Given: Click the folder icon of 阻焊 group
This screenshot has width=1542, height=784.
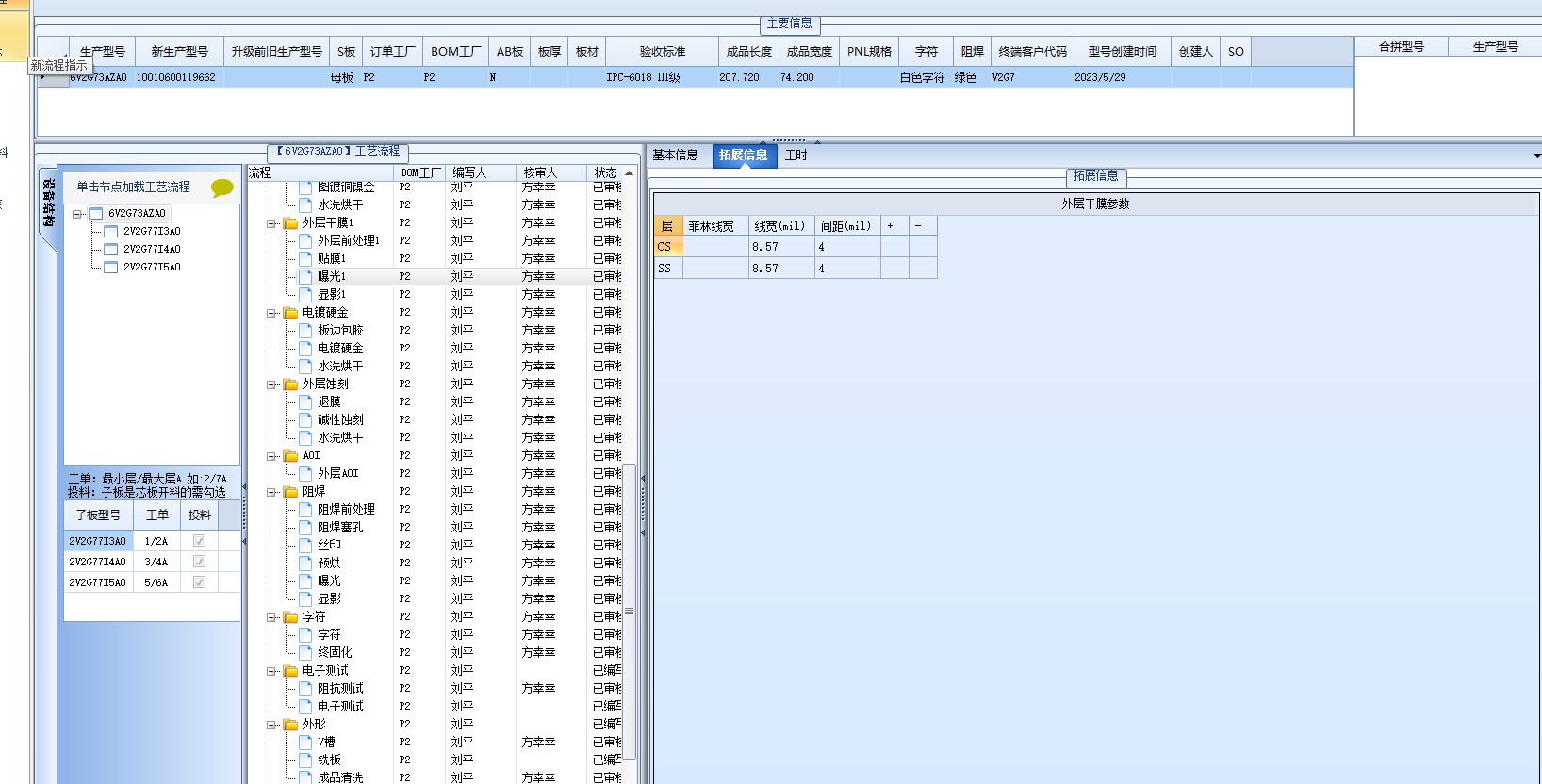Looking at the screenshot, I should (x=290, y=492).
